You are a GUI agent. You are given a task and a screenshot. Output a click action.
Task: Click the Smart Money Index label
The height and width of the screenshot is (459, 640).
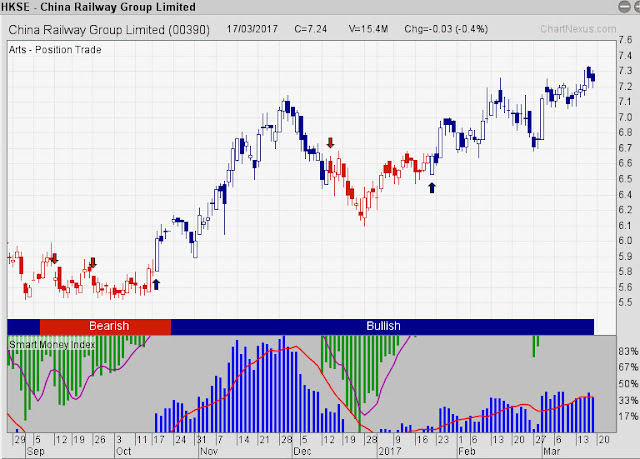click(x=52, y=345)
